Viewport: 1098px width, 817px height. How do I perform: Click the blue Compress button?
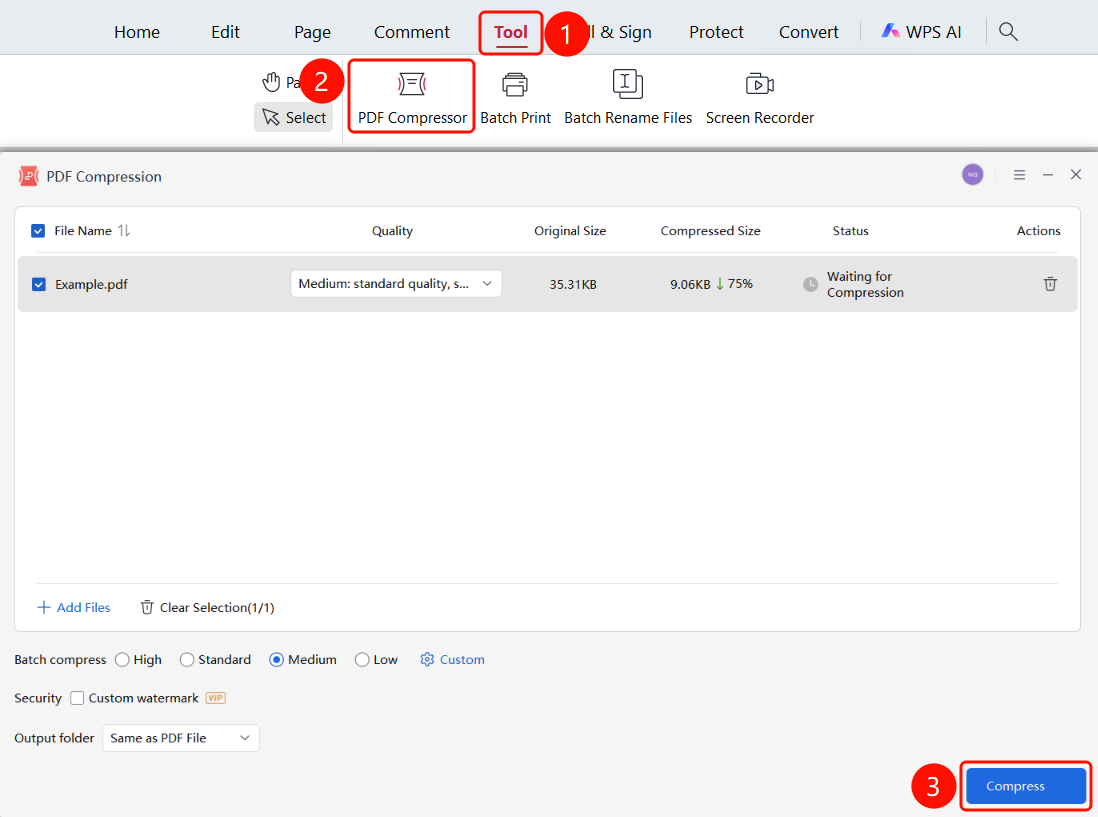pyautogui.click(x=1026, y=785)
